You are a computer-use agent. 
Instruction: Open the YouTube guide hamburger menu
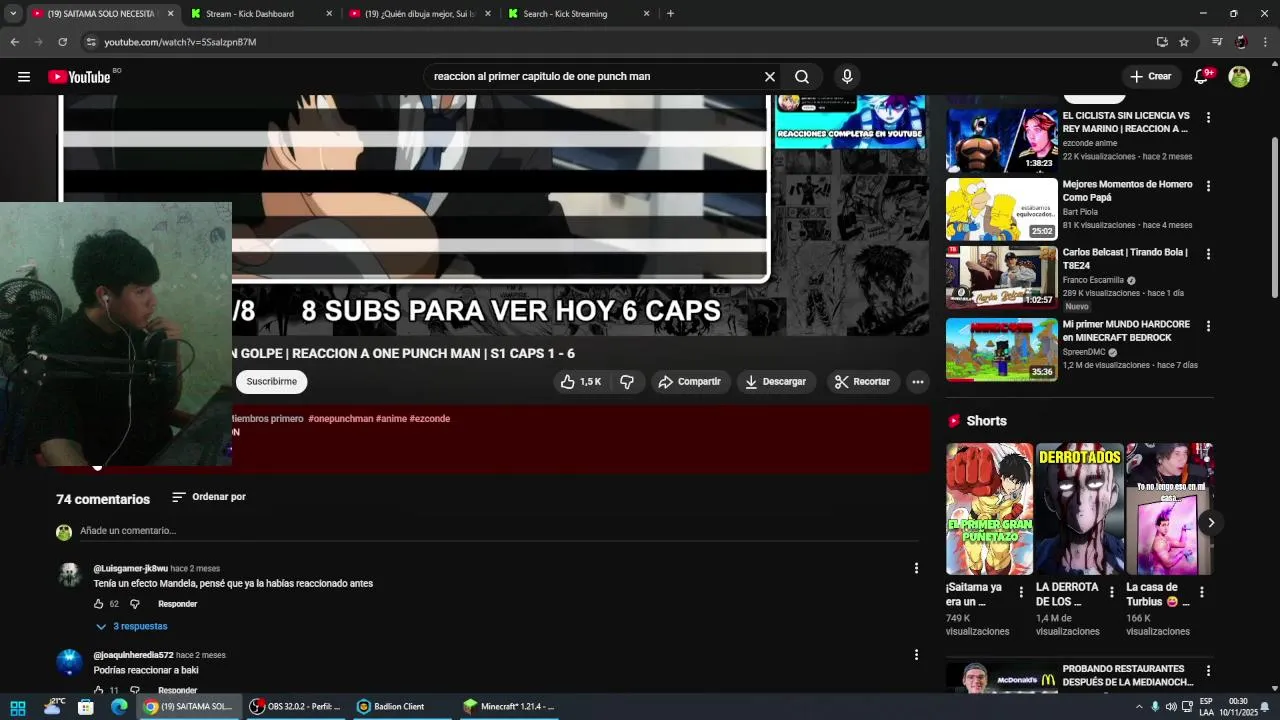pos(24,76)
